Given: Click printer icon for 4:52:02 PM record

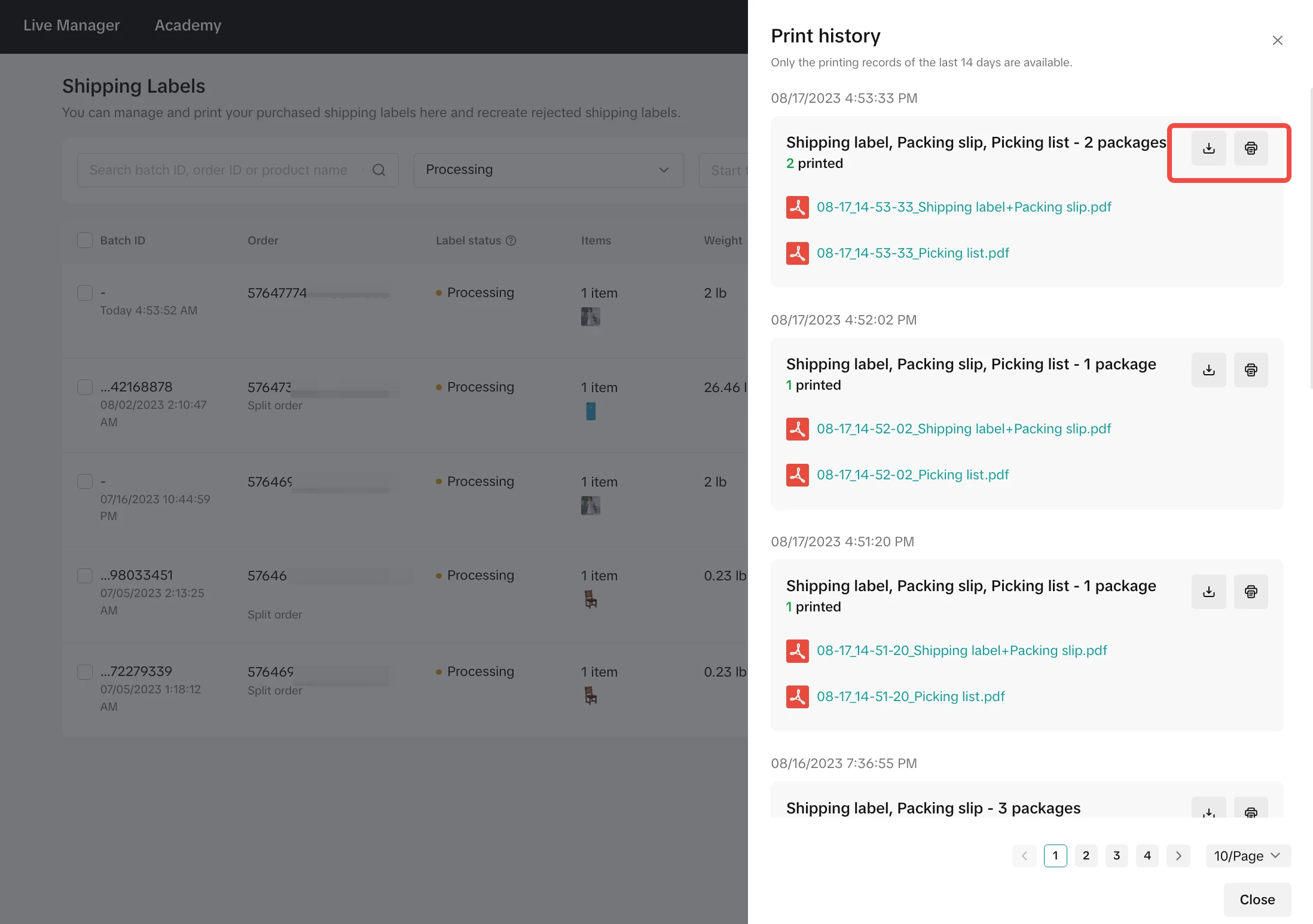Looking at the screenshot, I should tap(1251, 370).
